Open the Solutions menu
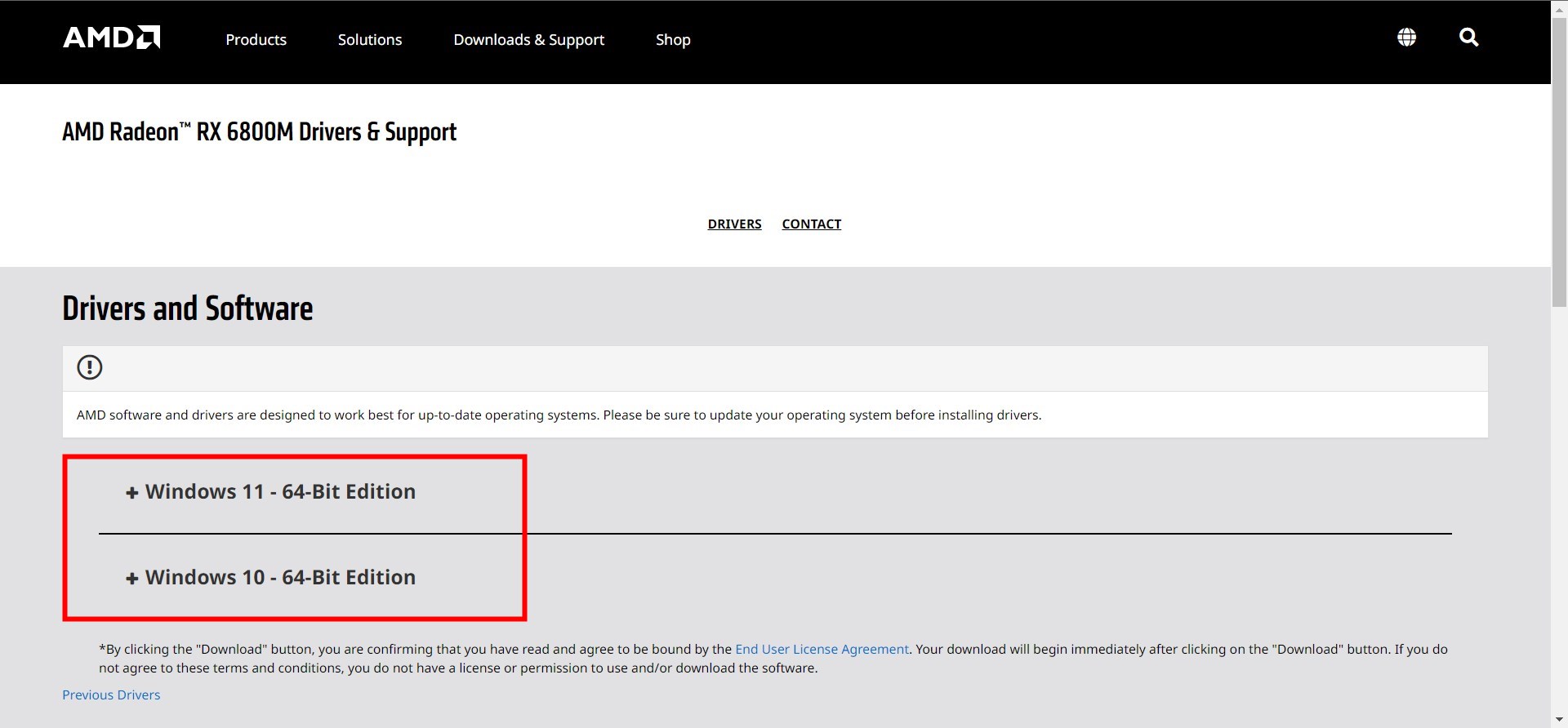 370,39
